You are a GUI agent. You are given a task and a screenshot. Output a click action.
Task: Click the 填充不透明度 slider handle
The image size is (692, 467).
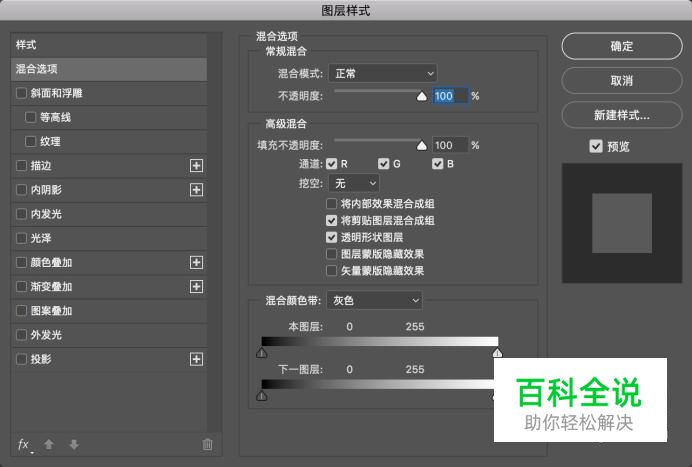[421, 146]
